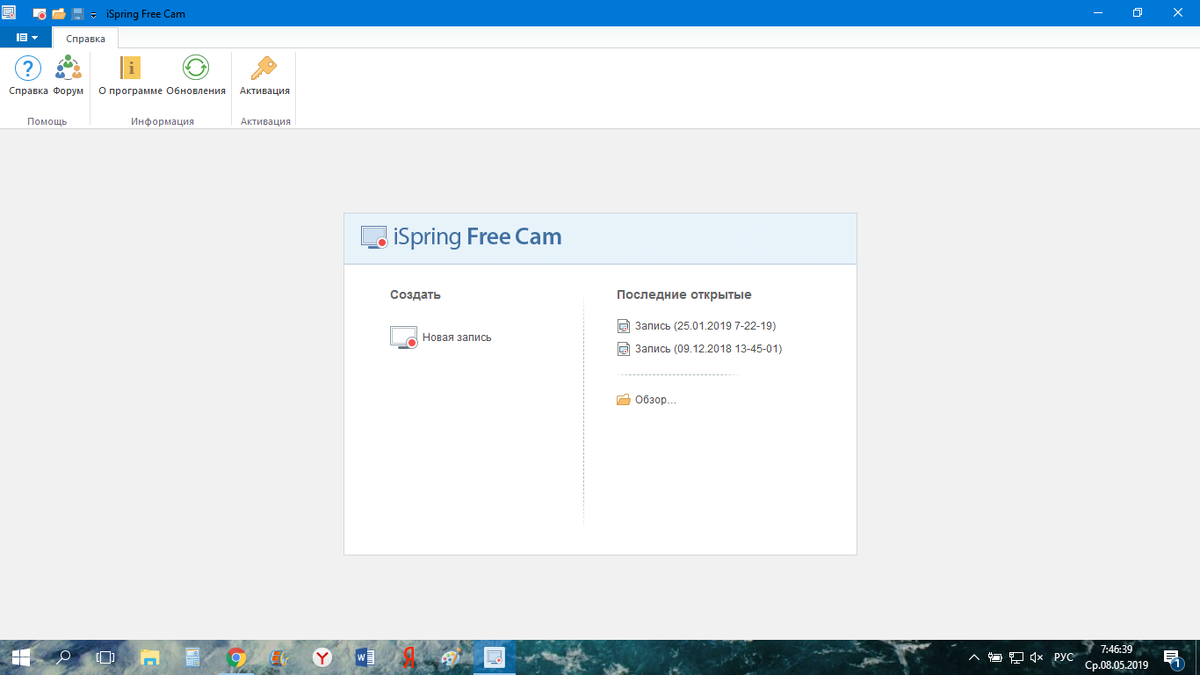Screen dimensions: 1200x675
Task: Open recent Запись (09.12.2018 13-45-01)
Action: (699, 349)
